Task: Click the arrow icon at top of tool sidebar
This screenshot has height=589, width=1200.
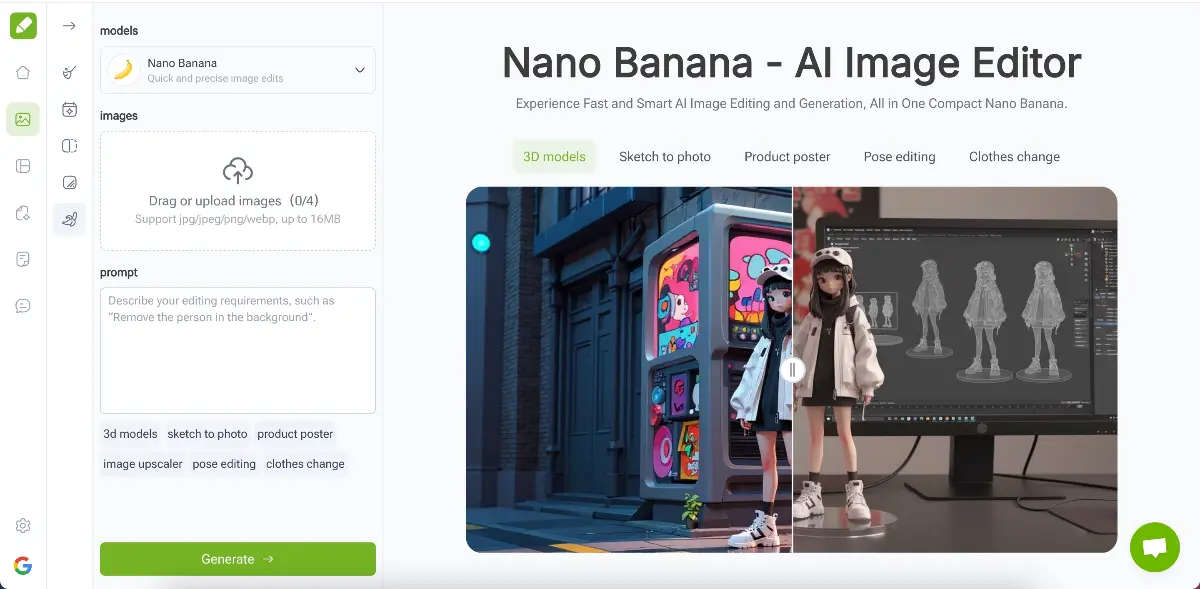Action: click(x=69, y=28)
